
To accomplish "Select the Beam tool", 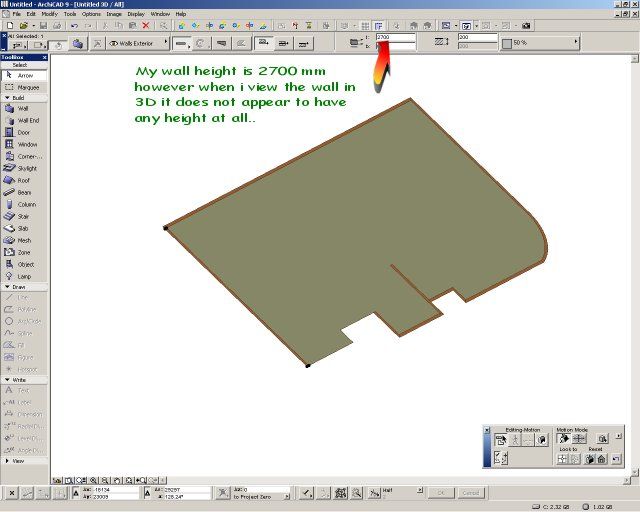I will [x=24, y=192].
